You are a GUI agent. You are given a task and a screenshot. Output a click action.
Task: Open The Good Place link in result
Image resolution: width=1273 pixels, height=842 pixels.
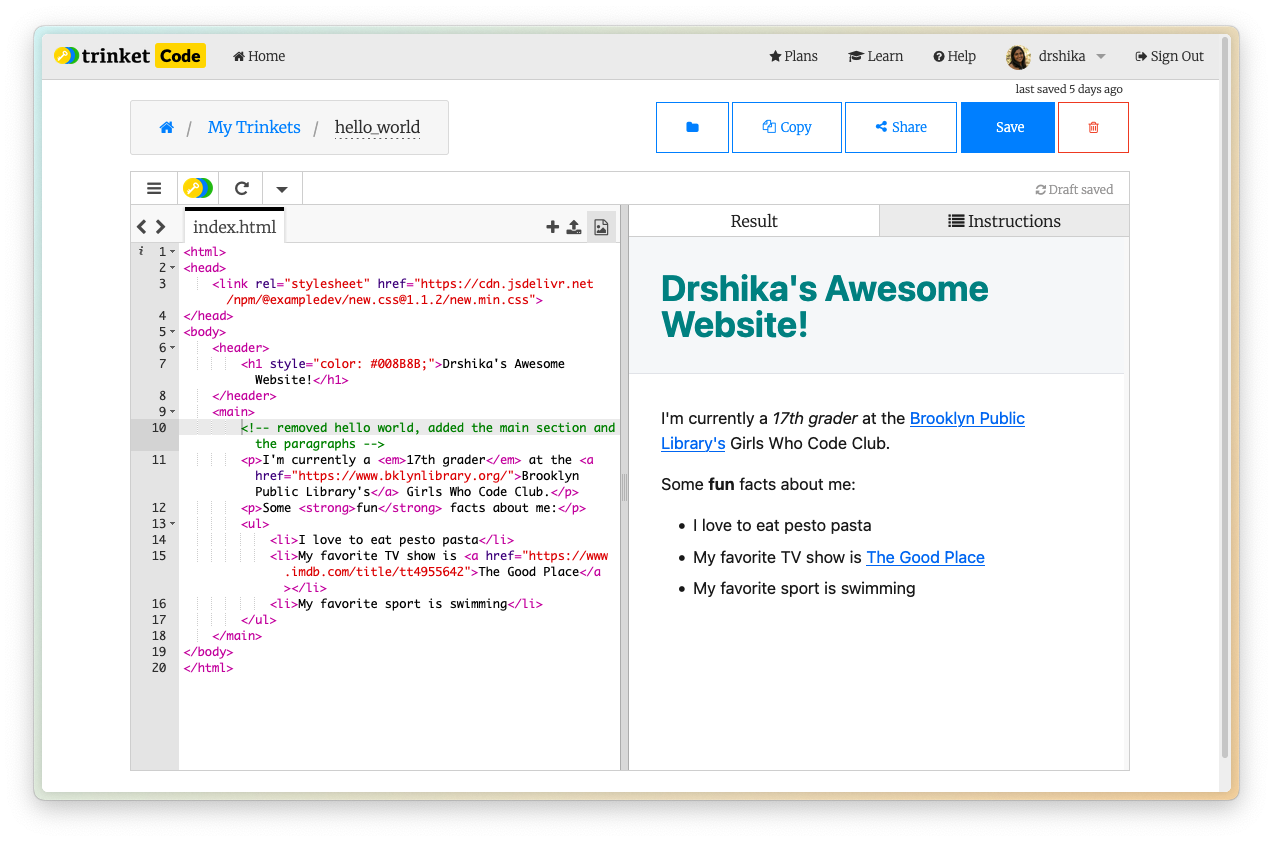tap(925, 557)
